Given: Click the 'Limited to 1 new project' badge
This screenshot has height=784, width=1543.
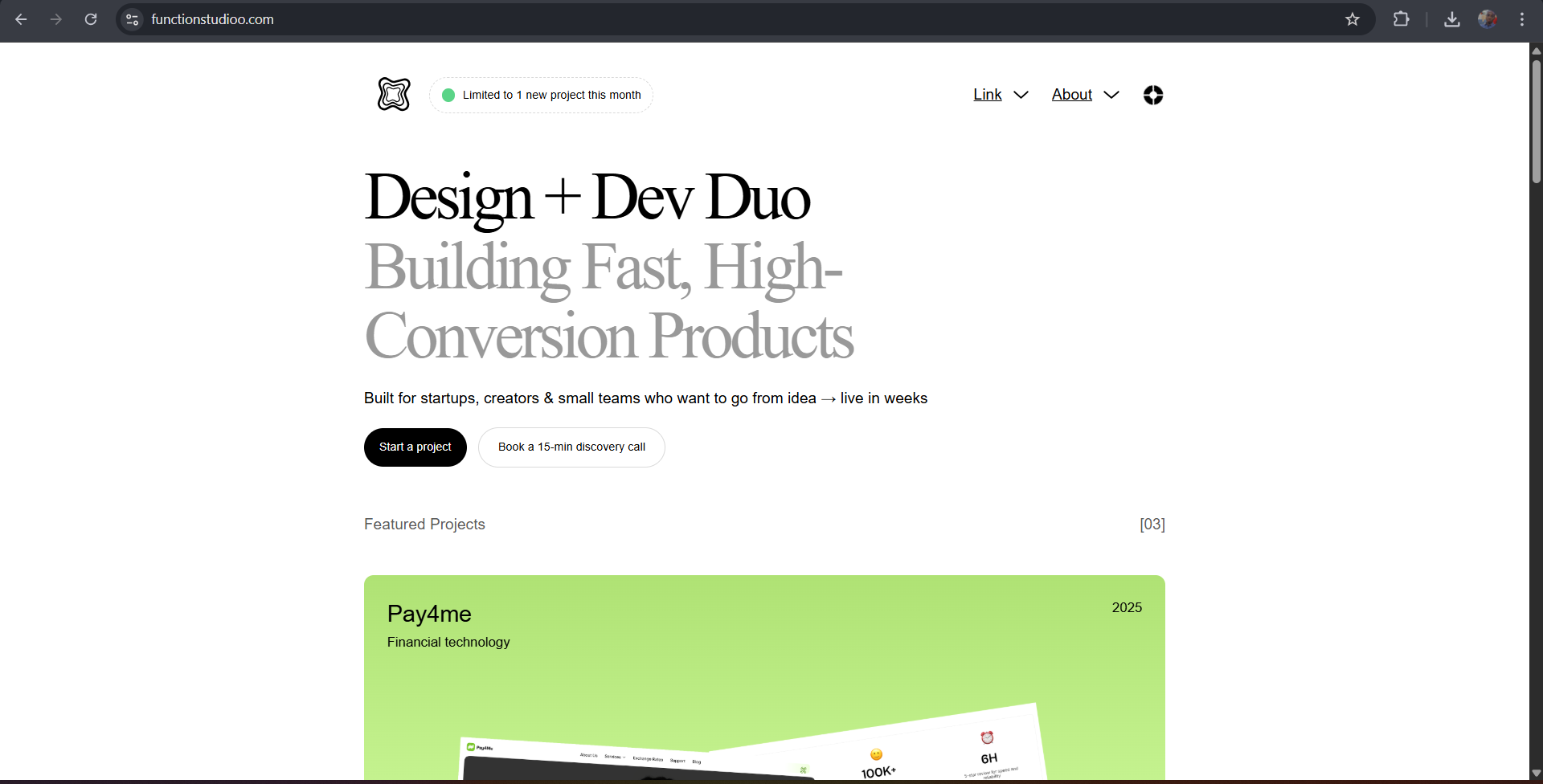Looking at the screenshot, I should pyautogui.click(x=541, y=95).
